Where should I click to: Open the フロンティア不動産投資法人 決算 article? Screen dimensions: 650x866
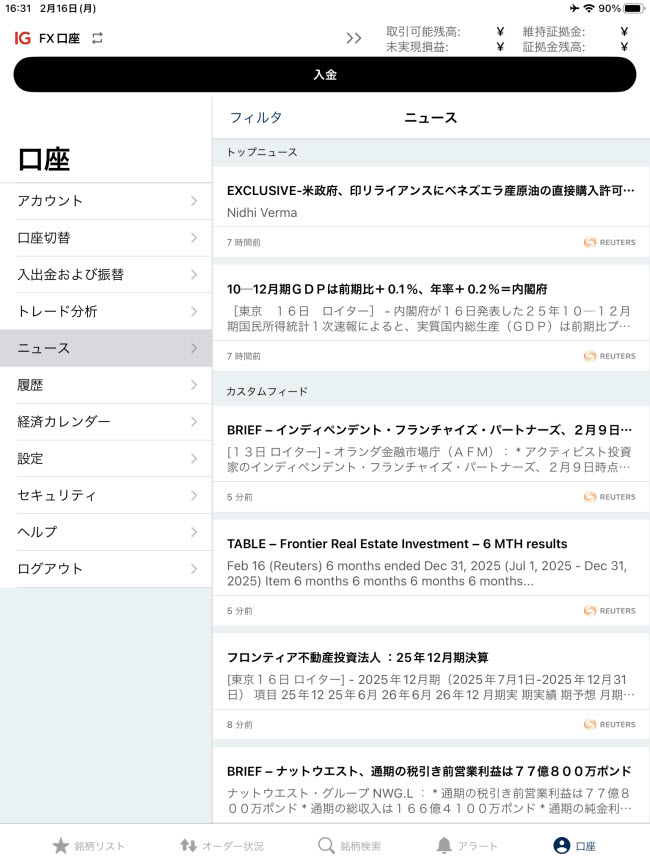431,687
